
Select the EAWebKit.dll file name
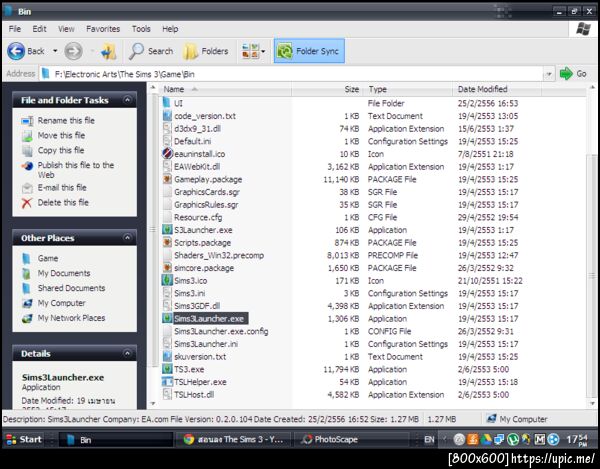[197, 167]
